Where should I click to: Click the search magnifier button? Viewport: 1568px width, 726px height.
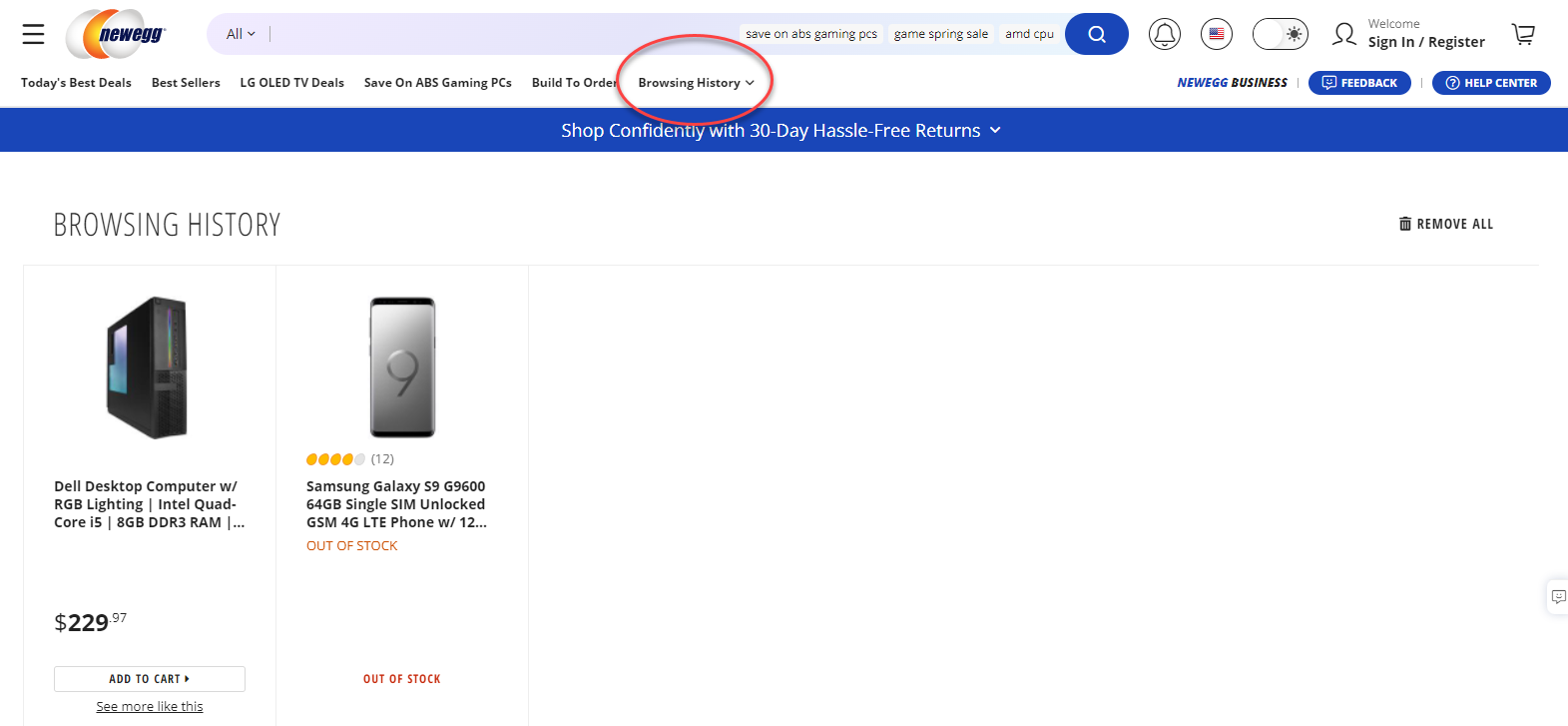point(1096,34)
